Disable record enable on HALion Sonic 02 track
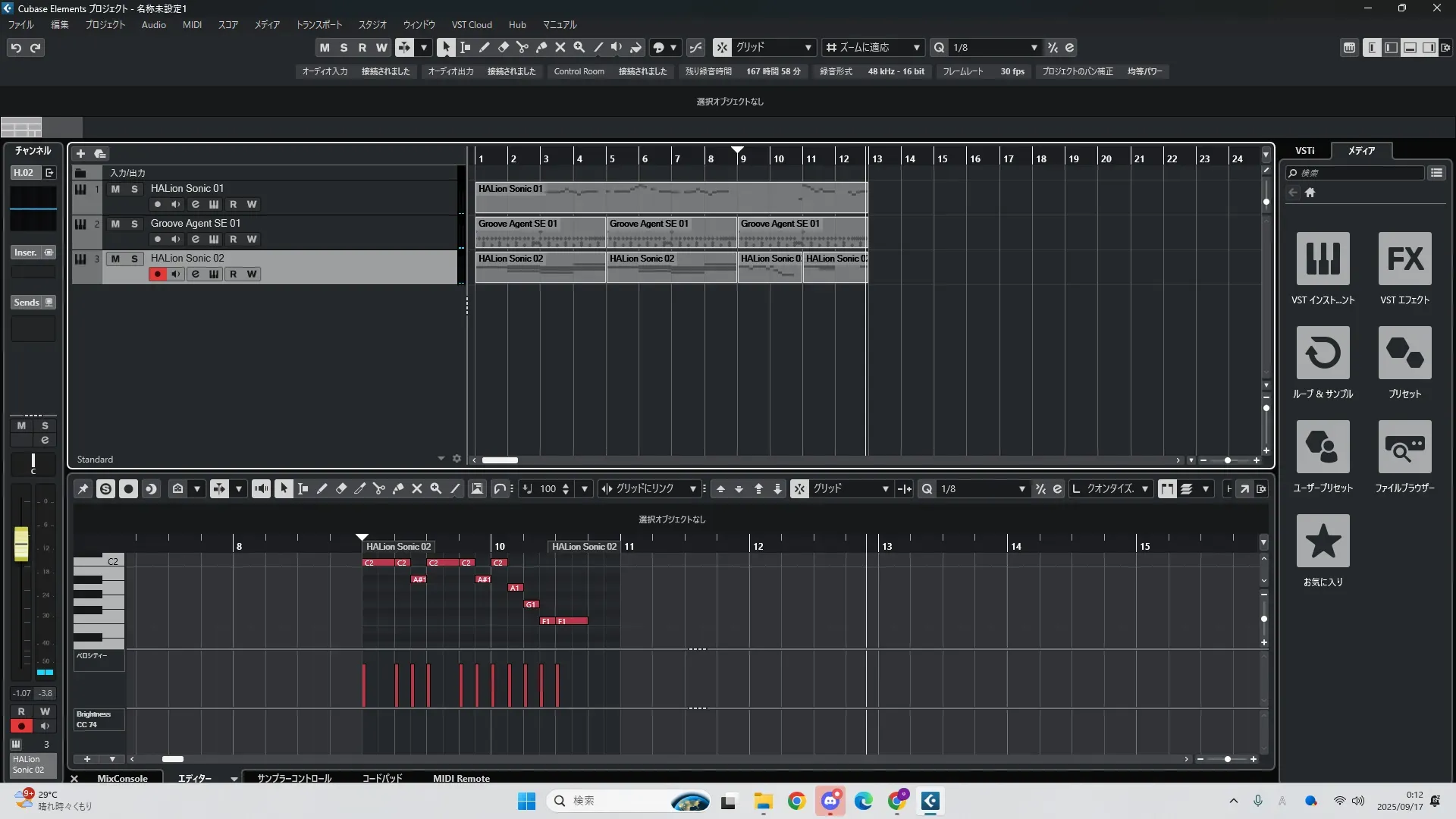Image resolution: width=1456 pixels, height=819 pixels. point(157,275)
